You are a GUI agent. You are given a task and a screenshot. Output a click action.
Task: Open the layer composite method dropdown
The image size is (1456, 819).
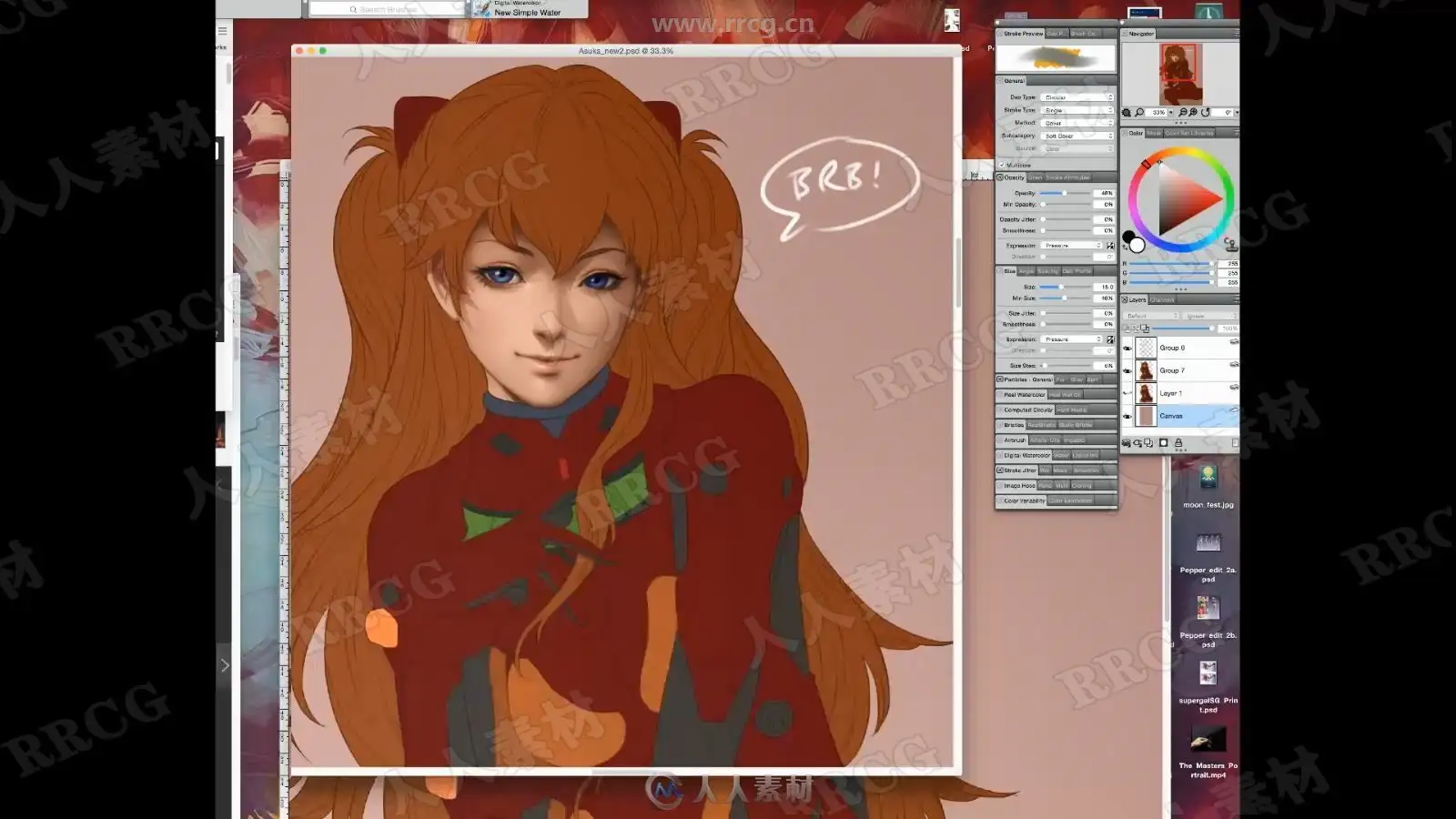click(1152, 316)
